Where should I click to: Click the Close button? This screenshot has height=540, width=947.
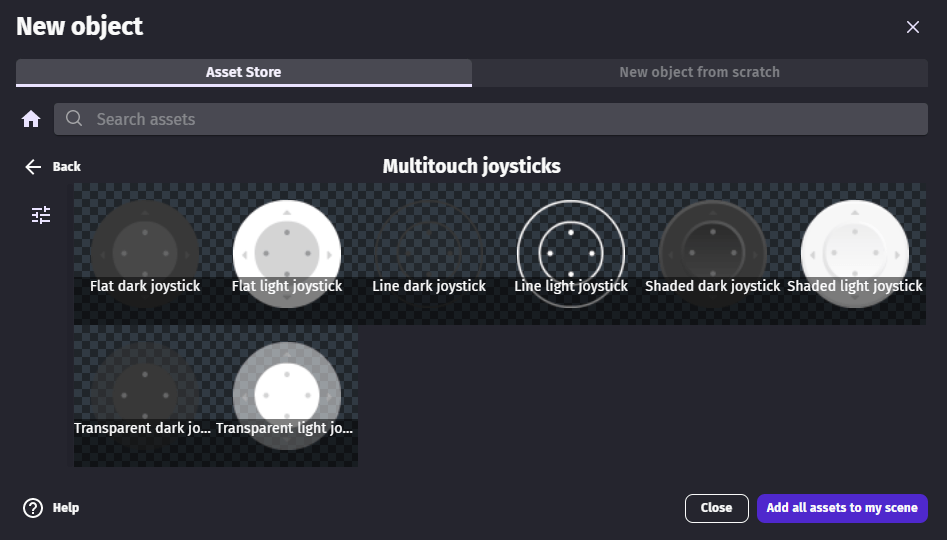[x=716, y=508]
